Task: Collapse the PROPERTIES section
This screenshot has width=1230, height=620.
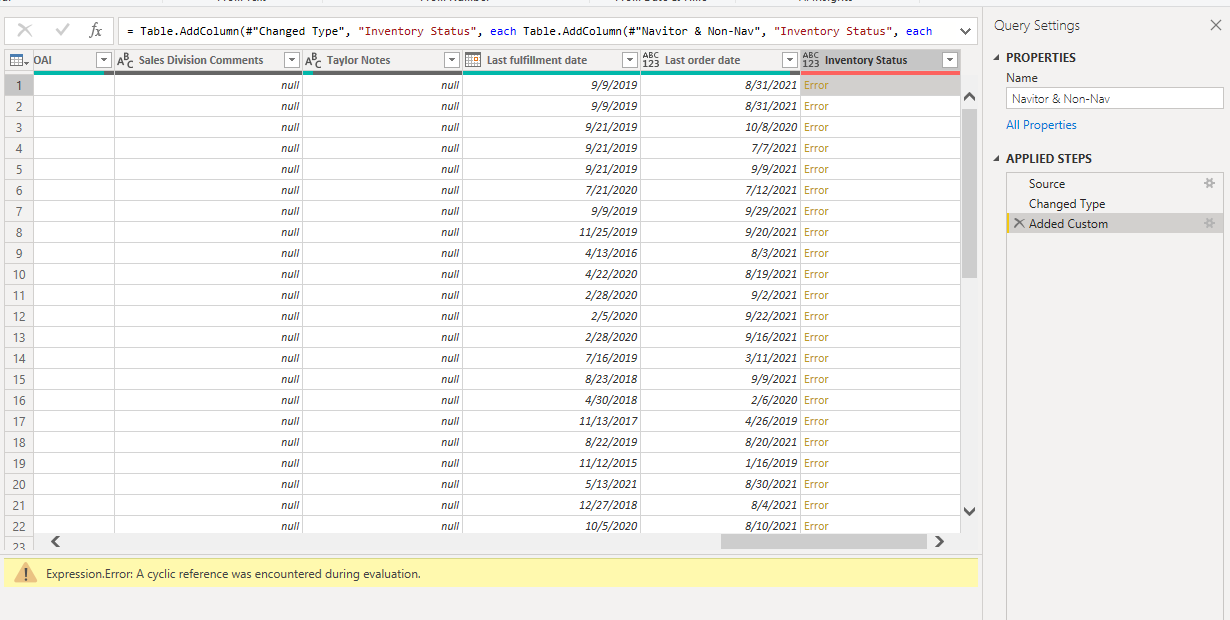Action: [996, 58]
